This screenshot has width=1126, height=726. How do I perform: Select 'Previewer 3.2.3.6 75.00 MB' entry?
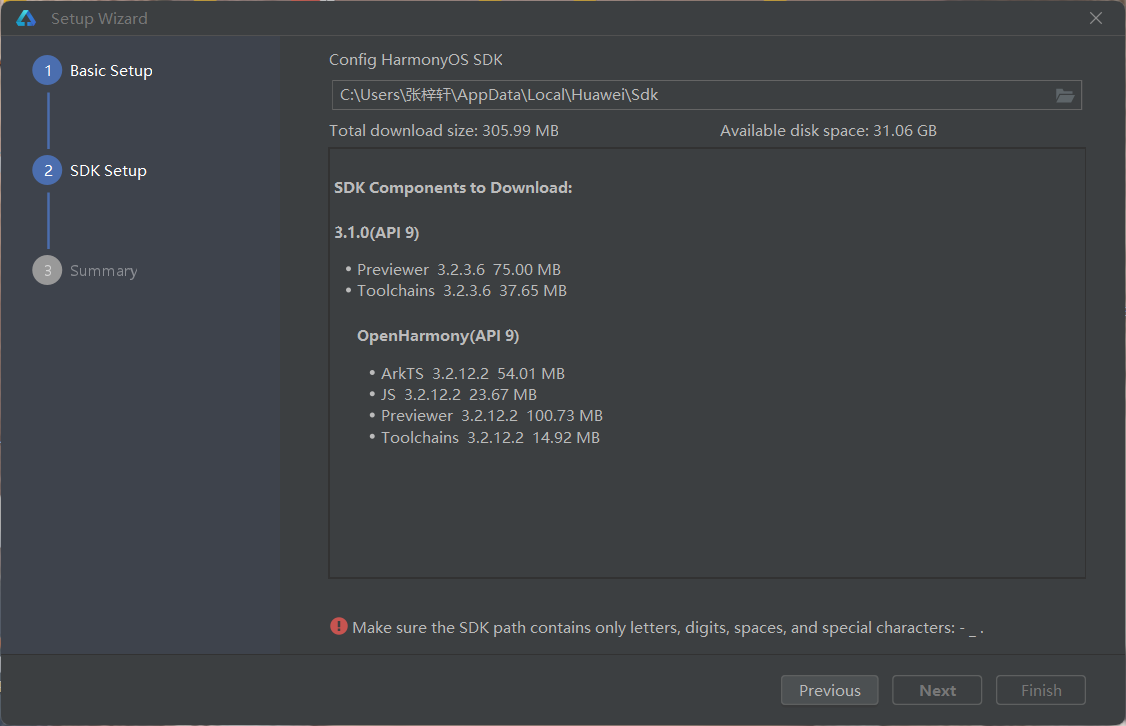coord(459,269)
